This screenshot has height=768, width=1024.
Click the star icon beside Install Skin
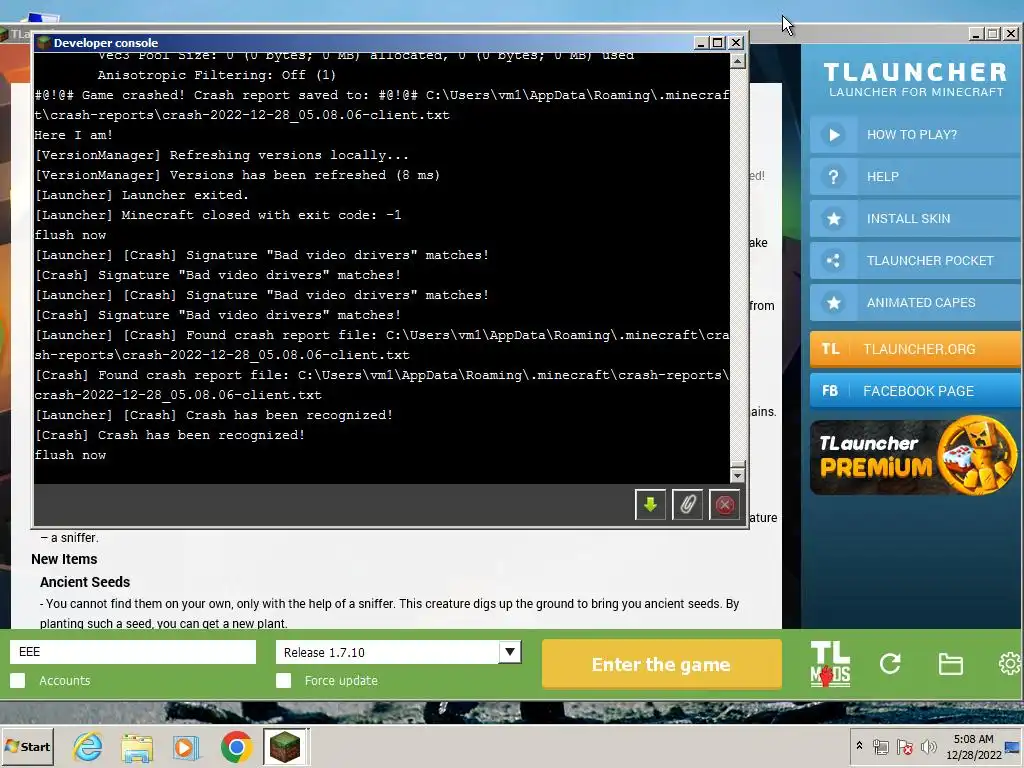pyautogui.click(x=834, y=219)
